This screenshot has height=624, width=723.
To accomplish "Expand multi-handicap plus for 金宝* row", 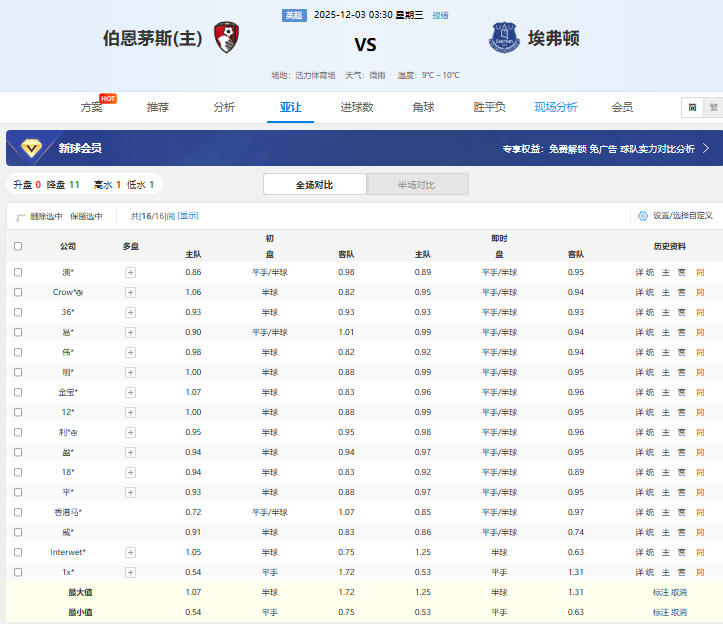I will click(130, 392).
